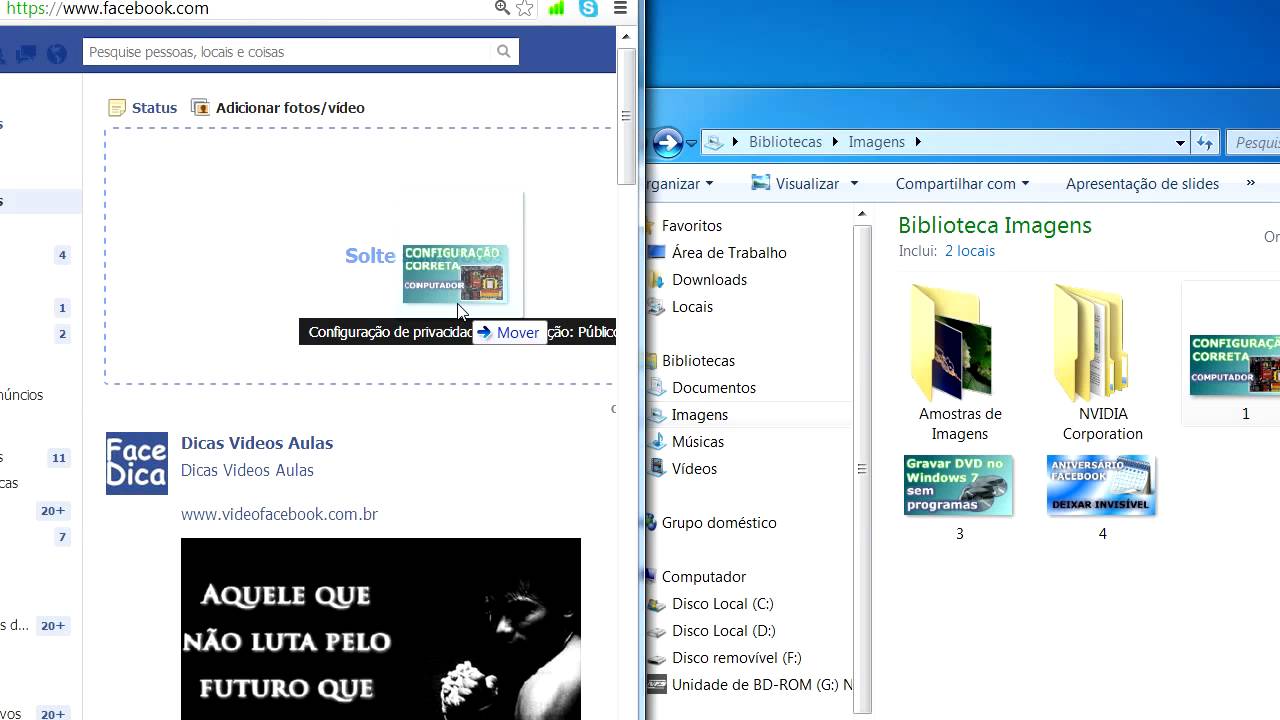1280x720 pixels.
Task: Select Bibliotecas in navigation pane
Action: [x=698, y=360]
